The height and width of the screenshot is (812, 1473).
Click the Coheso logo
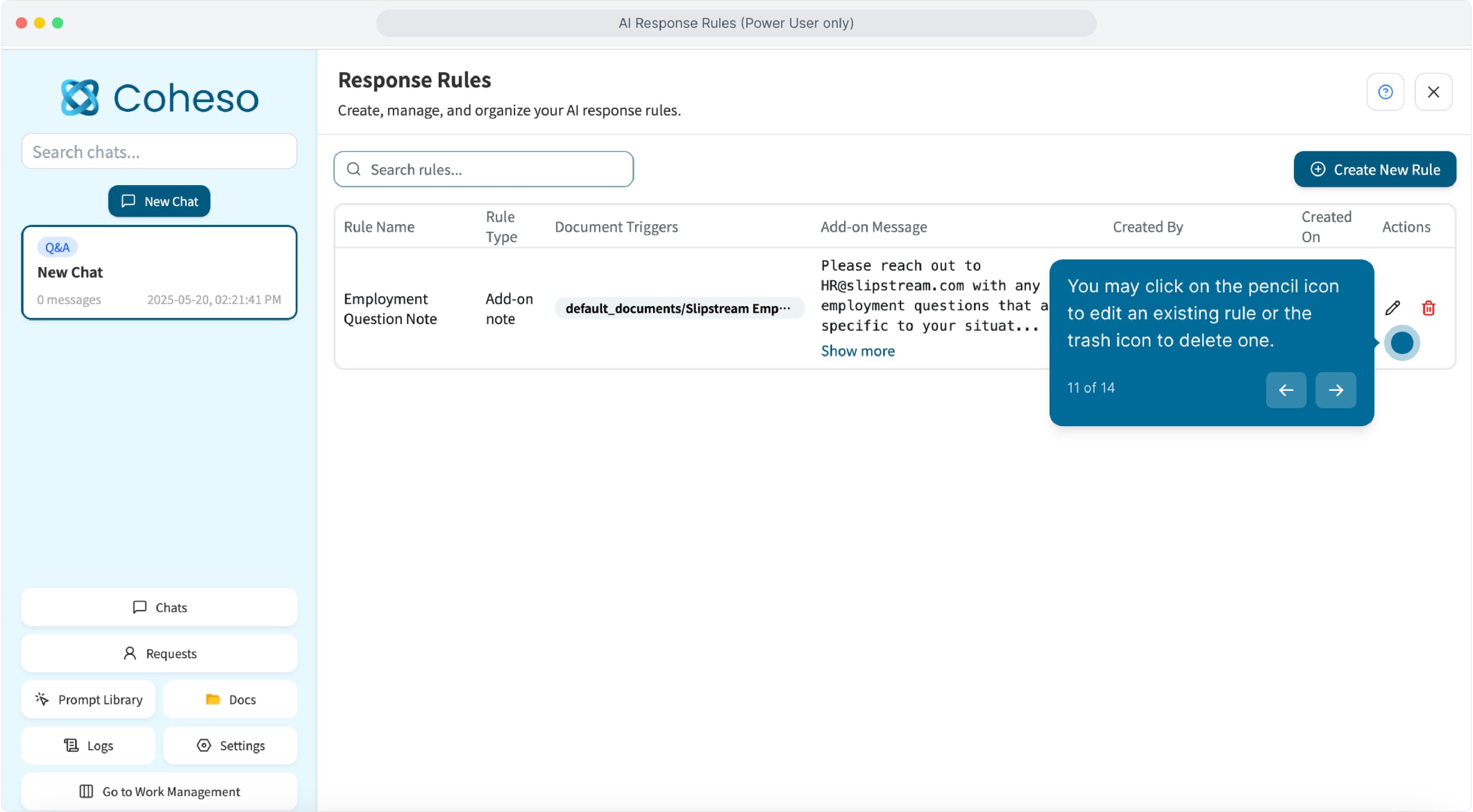click(x=160, y=98)
